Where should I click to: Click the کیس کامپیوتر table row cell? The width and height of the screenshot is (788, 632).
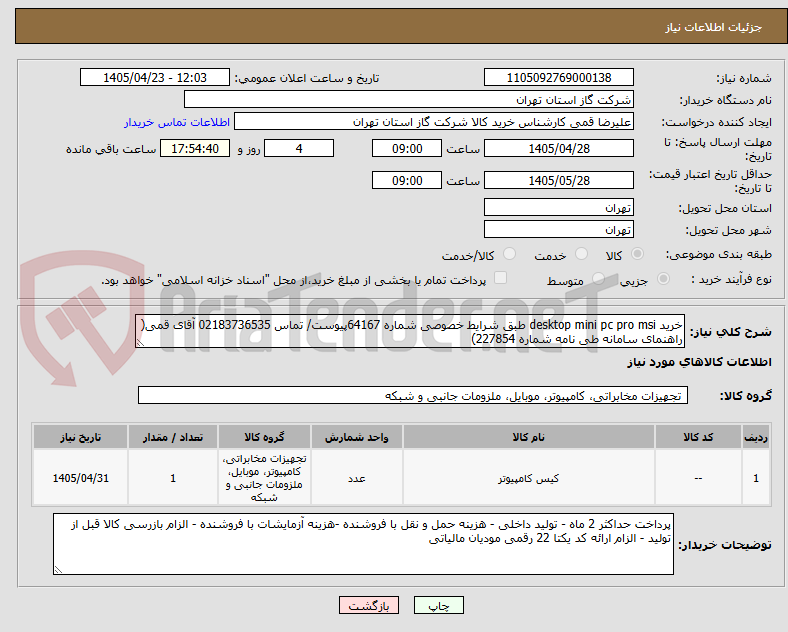coord(528,478)
